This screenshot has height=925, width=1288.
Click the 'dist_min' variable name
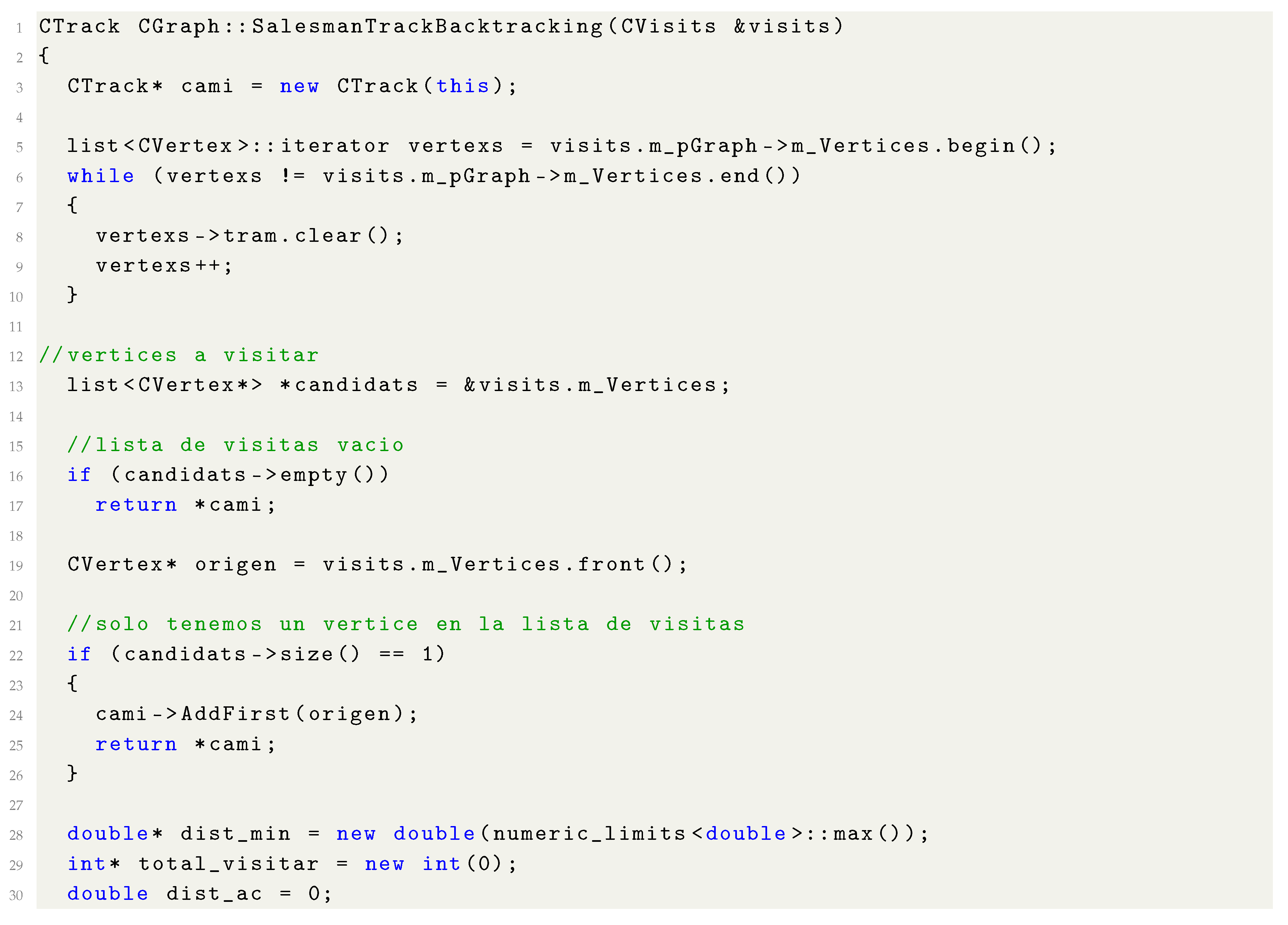point(235,833)
